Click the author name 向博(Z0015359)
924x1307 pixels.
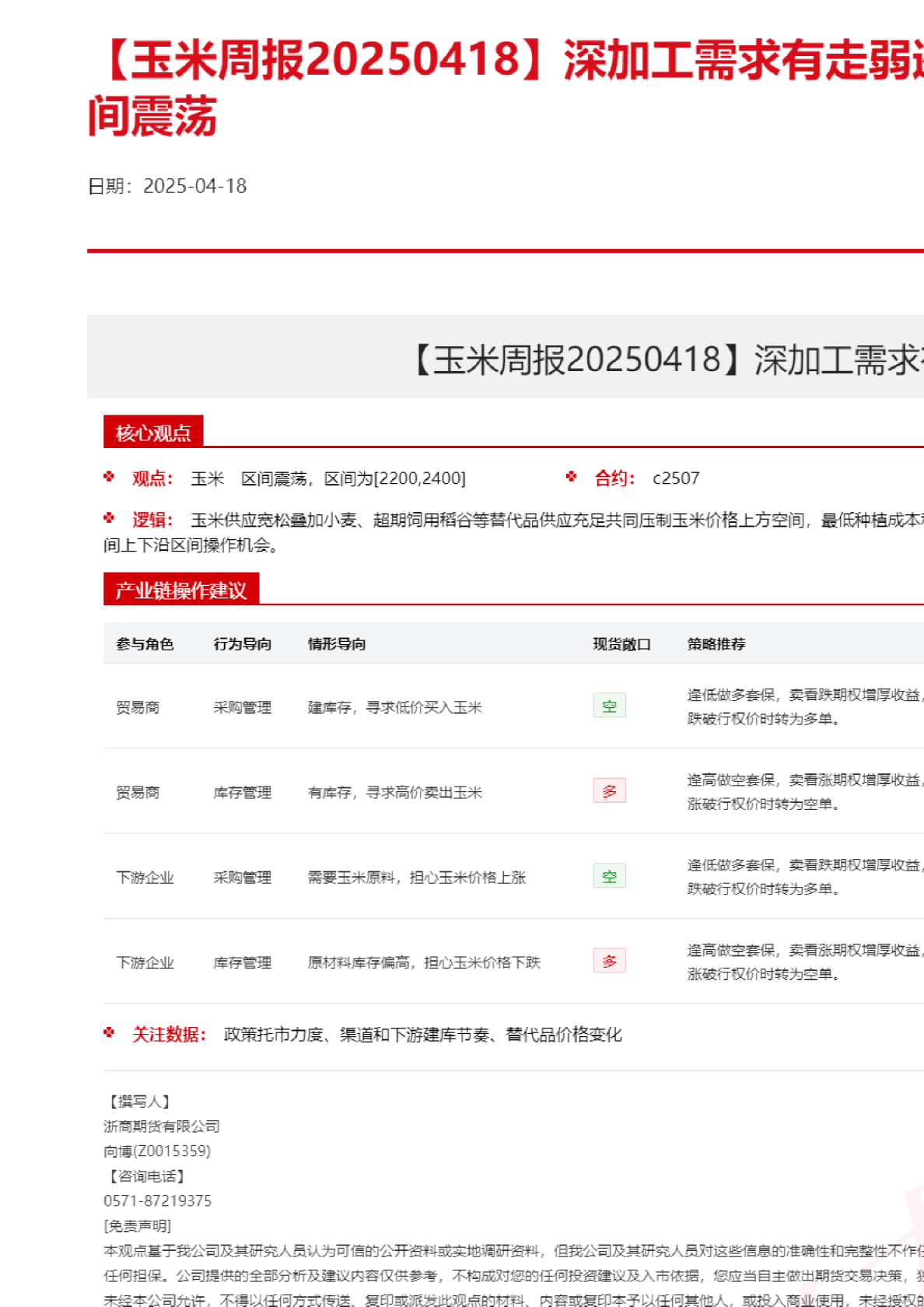pyautogui.click(x=157, y=1151)
